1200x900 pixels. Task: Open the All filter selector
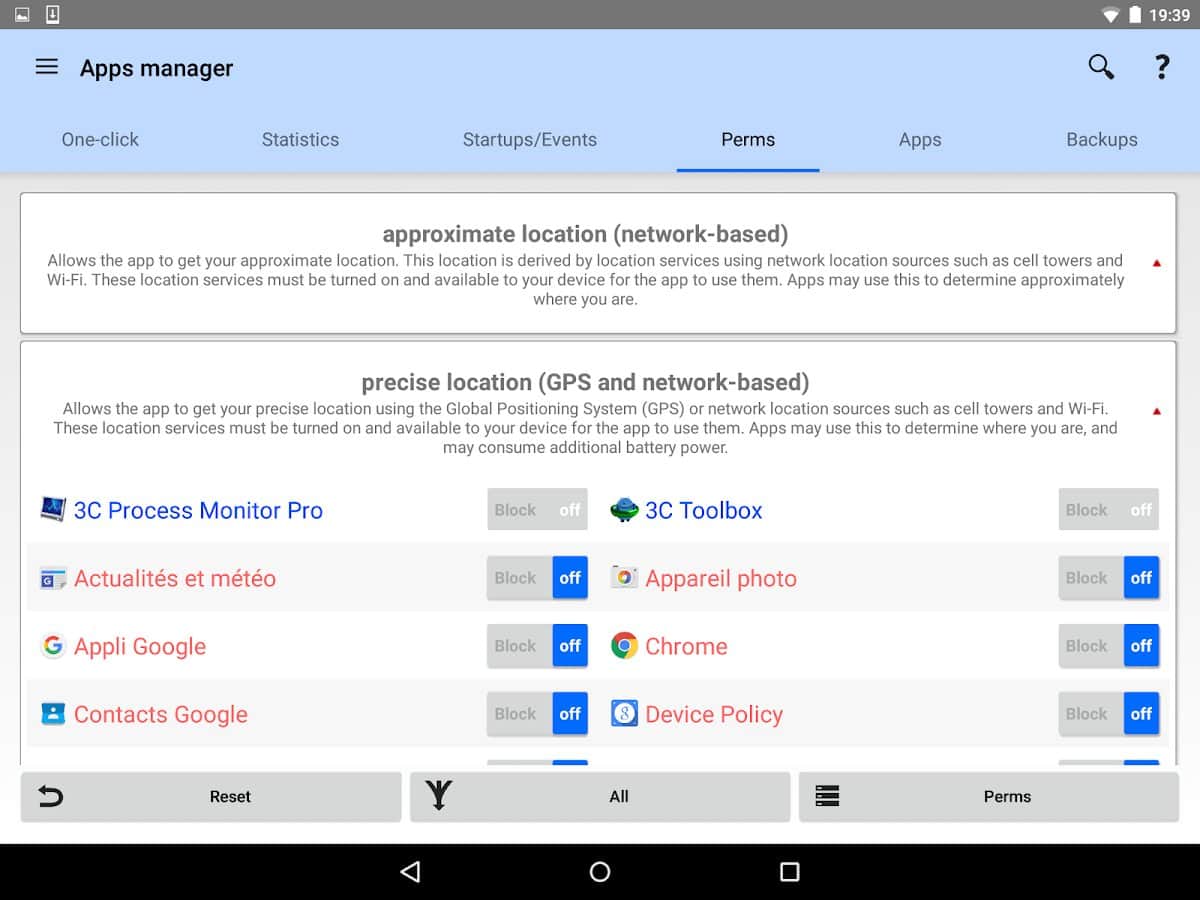point(599,796)
